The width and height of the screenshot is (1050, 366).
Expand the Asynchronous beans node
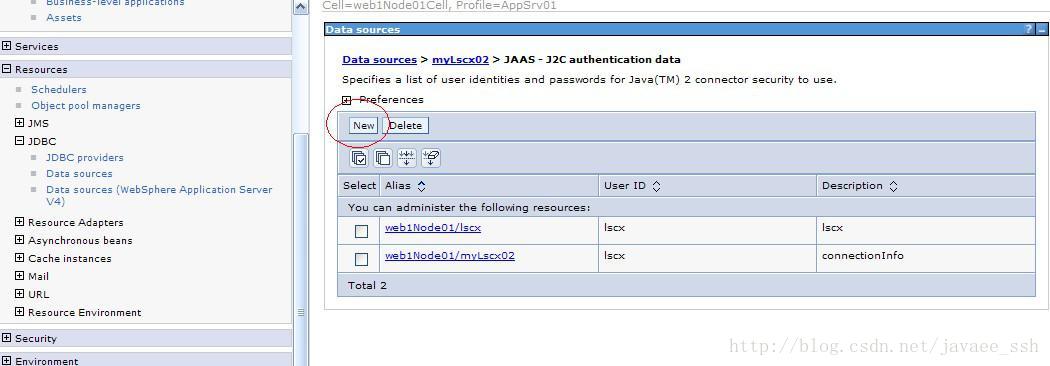[19, 240]
